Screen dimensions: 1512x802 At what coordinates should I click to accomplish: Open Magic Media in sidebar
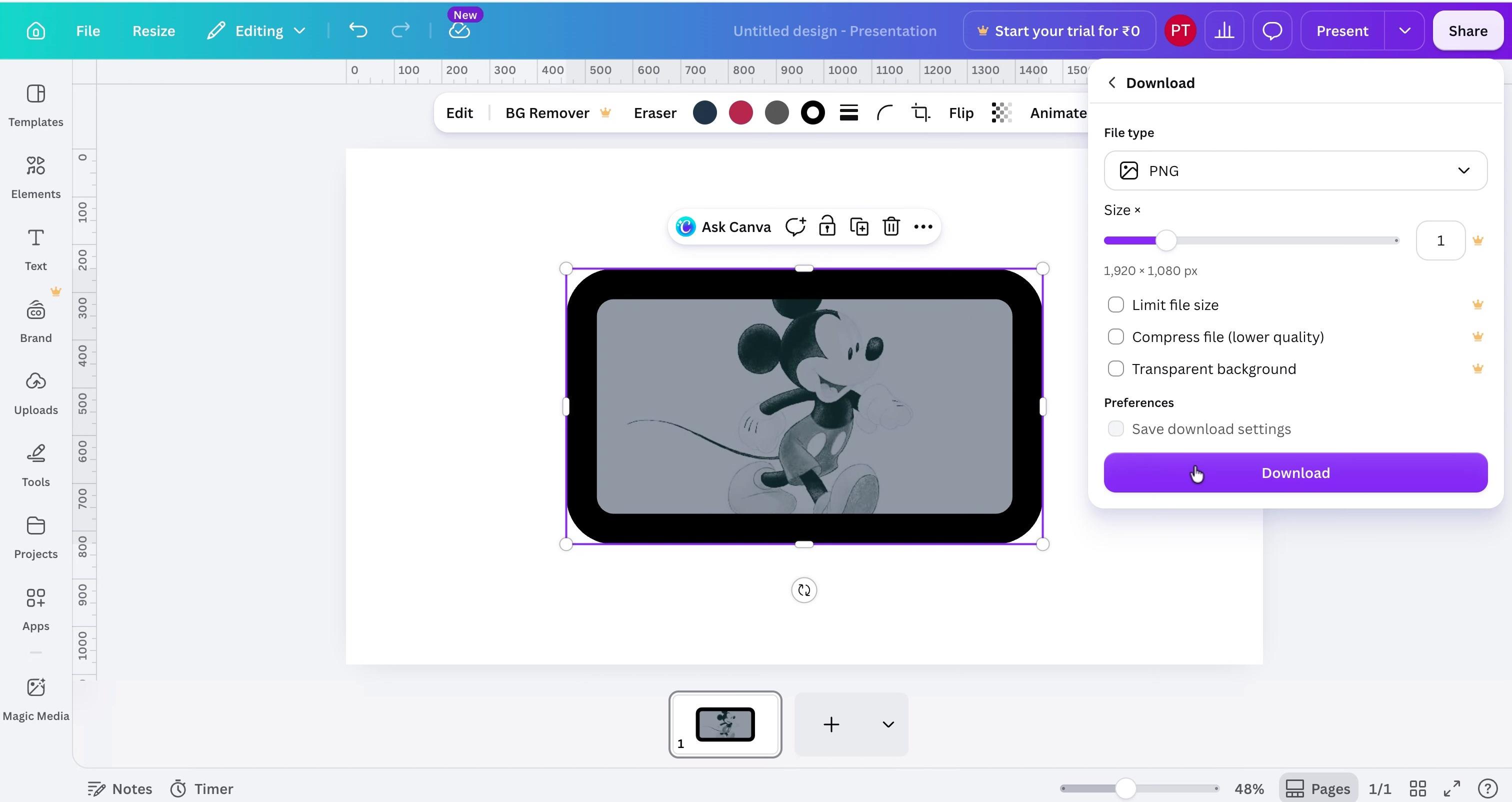(x=36, y=700)
